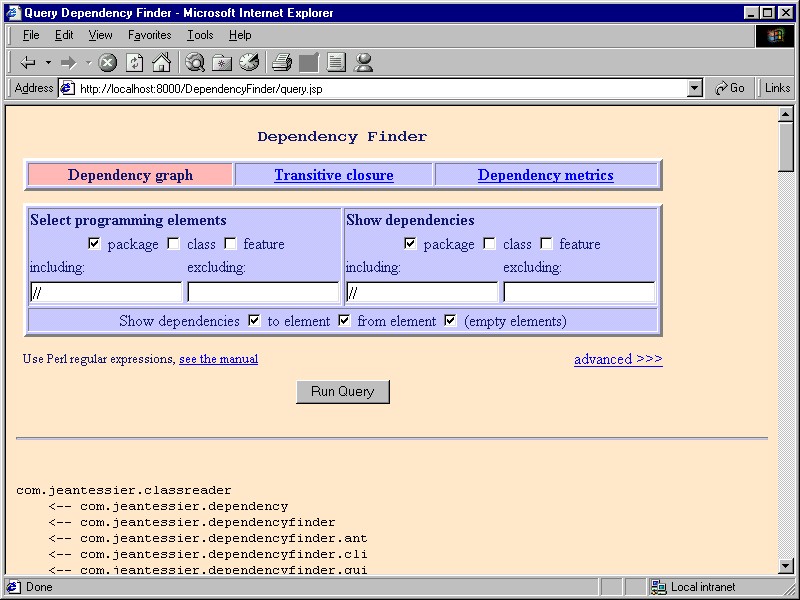Viewport: 800px width, 600px height.
Task: Focus including field under Show dependencies
Action: [421, 292]
